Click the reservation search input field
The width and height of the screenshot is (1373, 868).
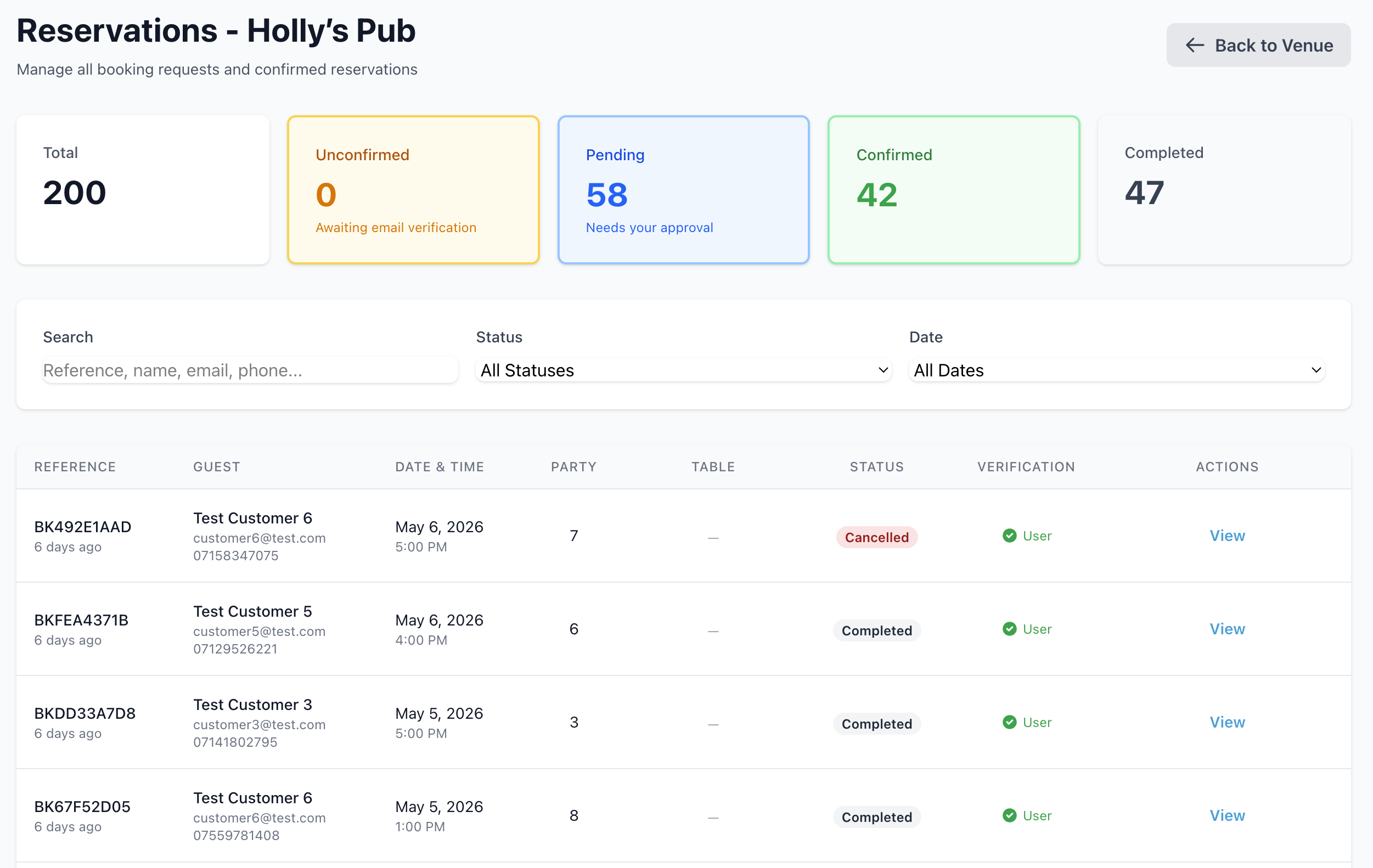[x=250, y=370]
